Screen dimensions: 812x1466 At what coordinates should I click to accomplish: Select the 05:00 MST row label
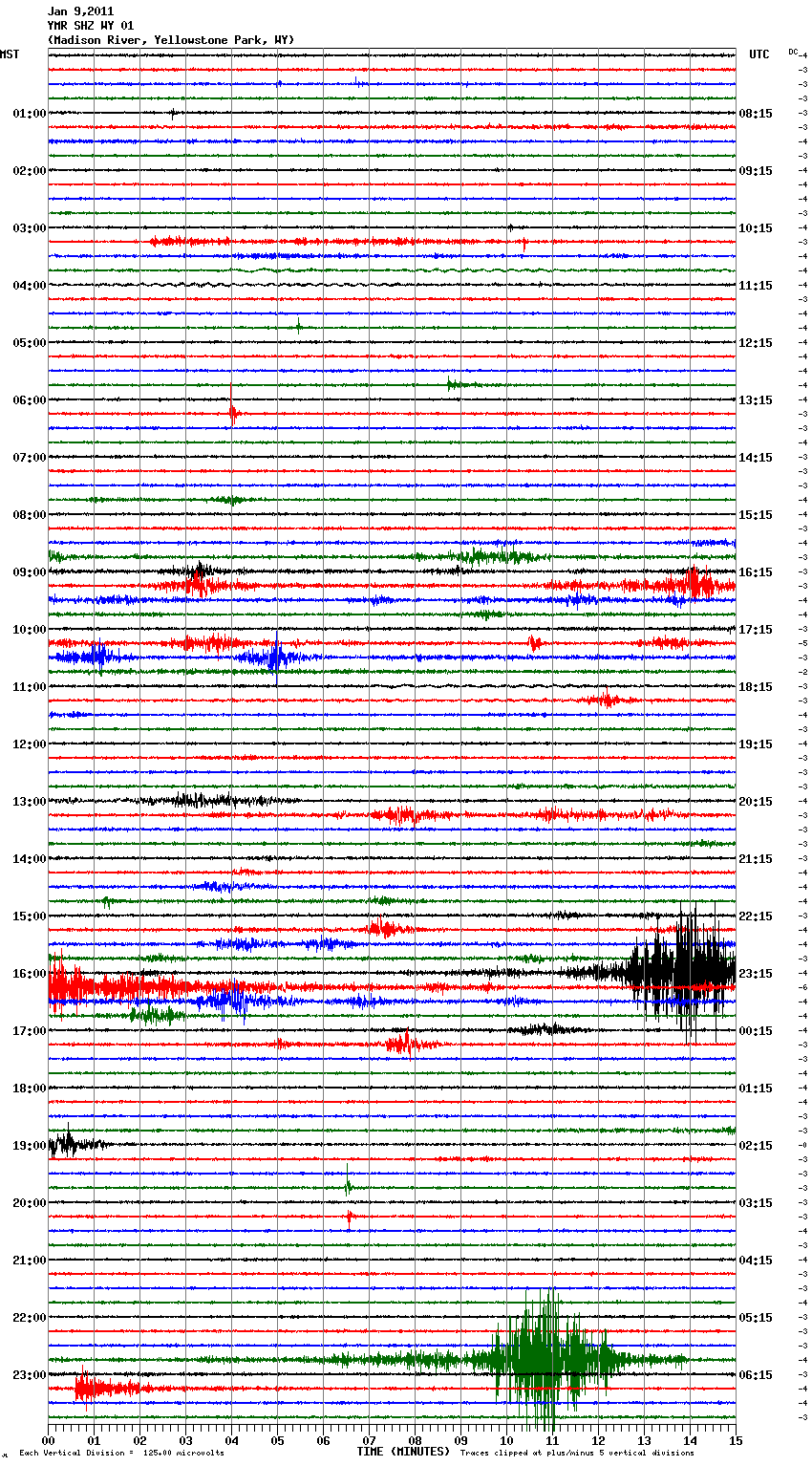tap(30, 343)
